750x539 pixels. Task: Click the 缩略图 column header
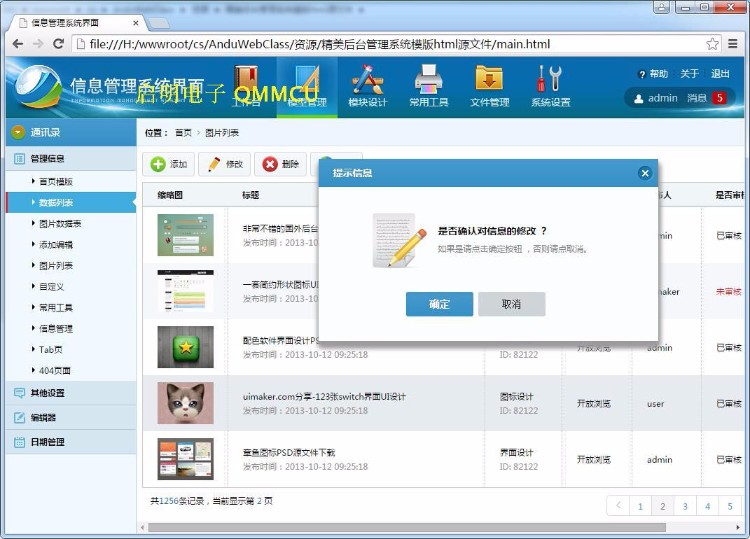tap(170, 195)
